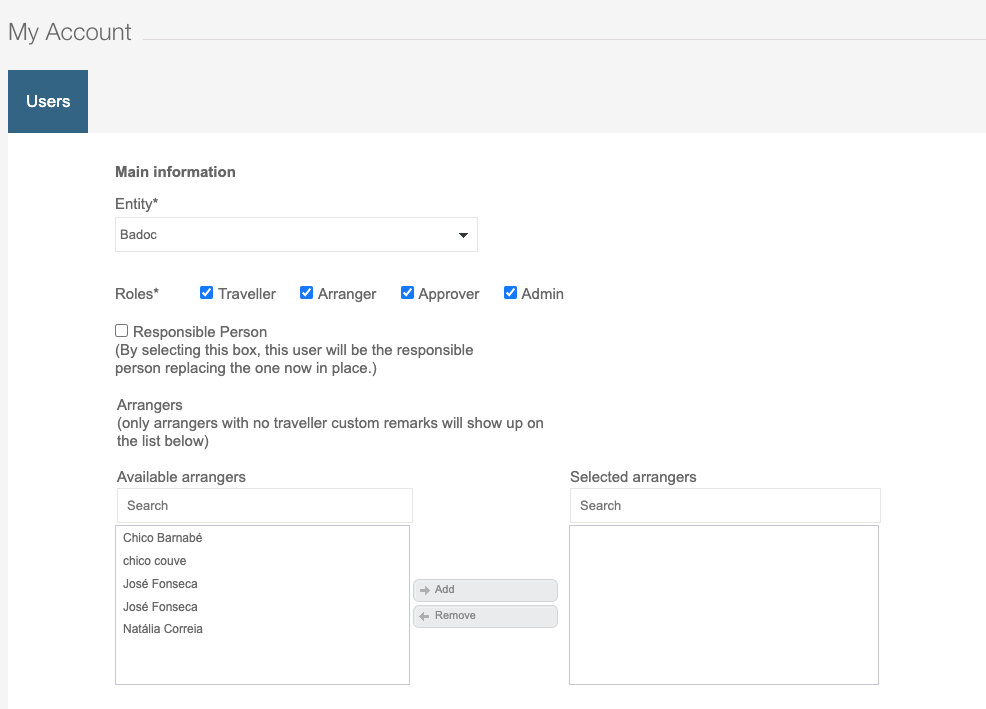The width and height of the screenshot is (986, 709).
Task: Click the Selected arrangers search field
Action: (x=724, y=505)
